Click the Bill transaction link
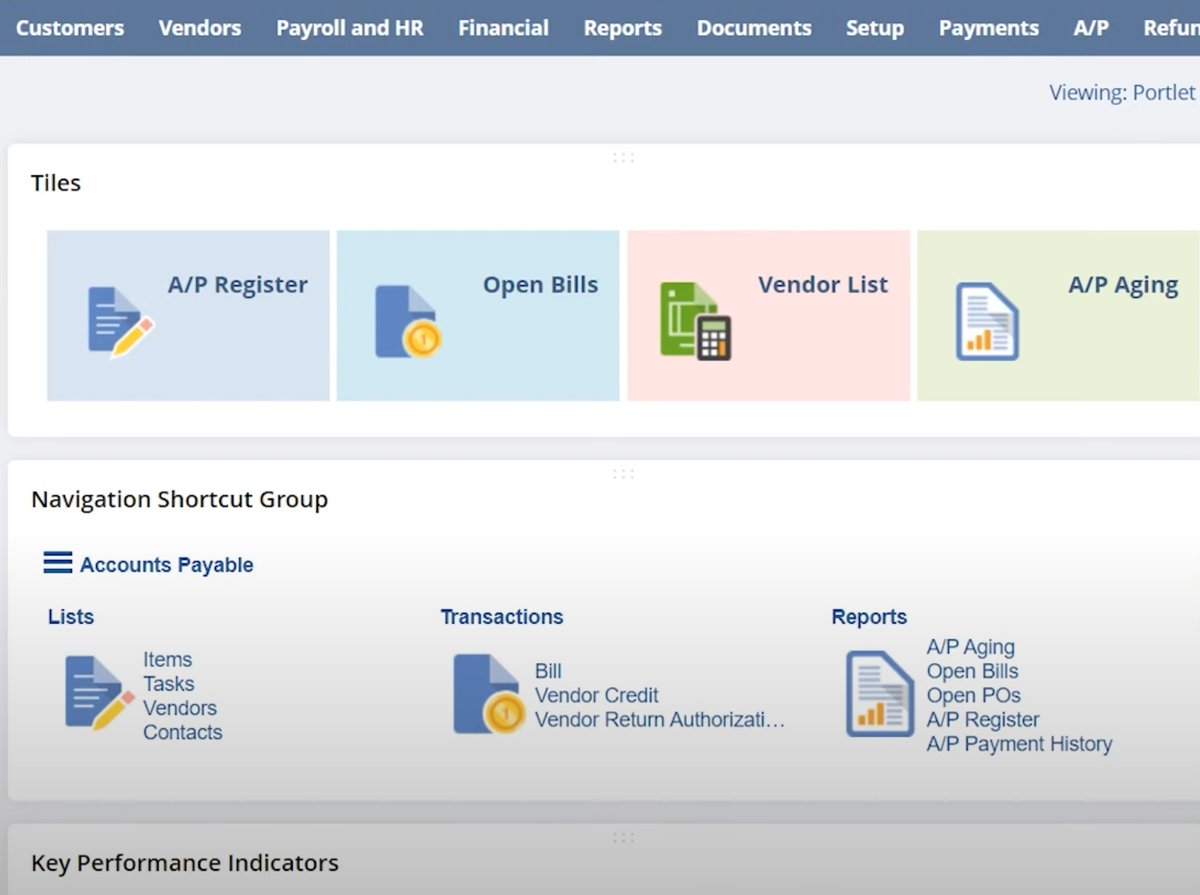 click(x=548, y=671)
